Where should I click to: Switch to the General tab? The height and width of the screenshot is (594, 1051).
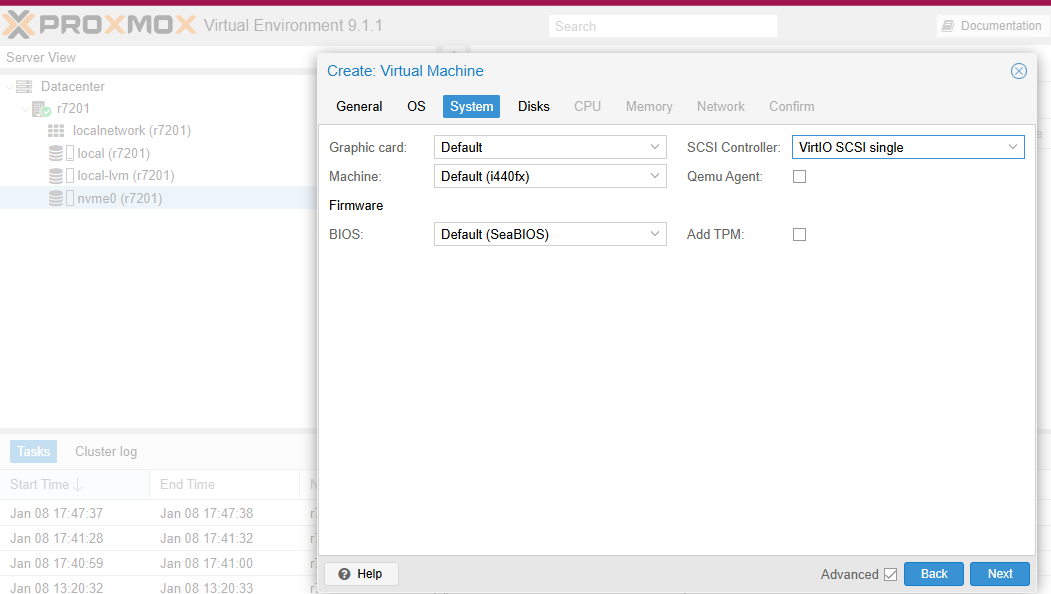[359, 107]
